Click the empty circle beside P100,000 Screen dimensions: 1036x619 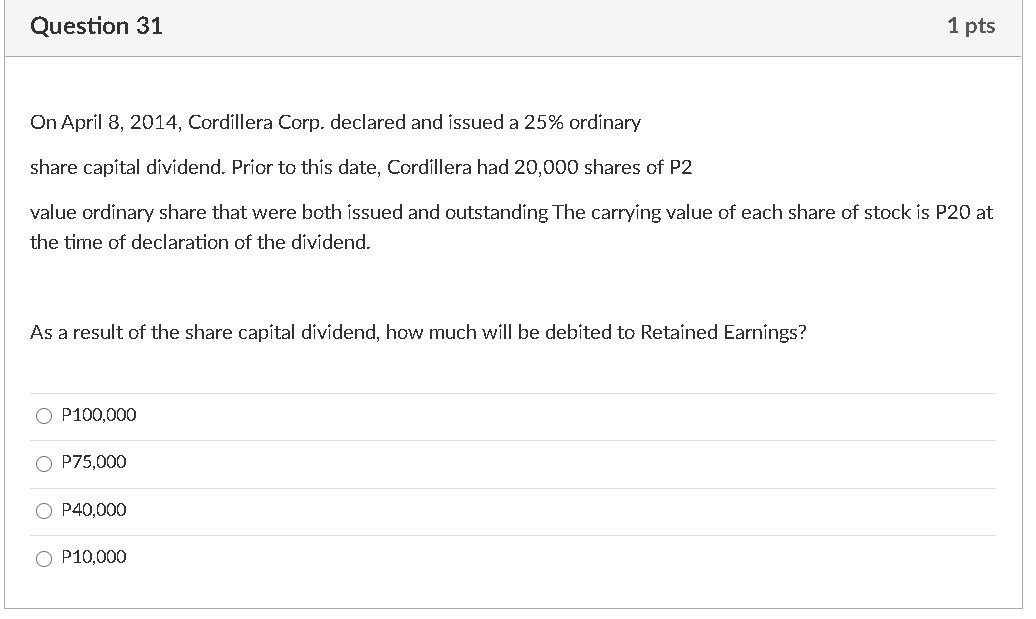(x=44, y=415)
